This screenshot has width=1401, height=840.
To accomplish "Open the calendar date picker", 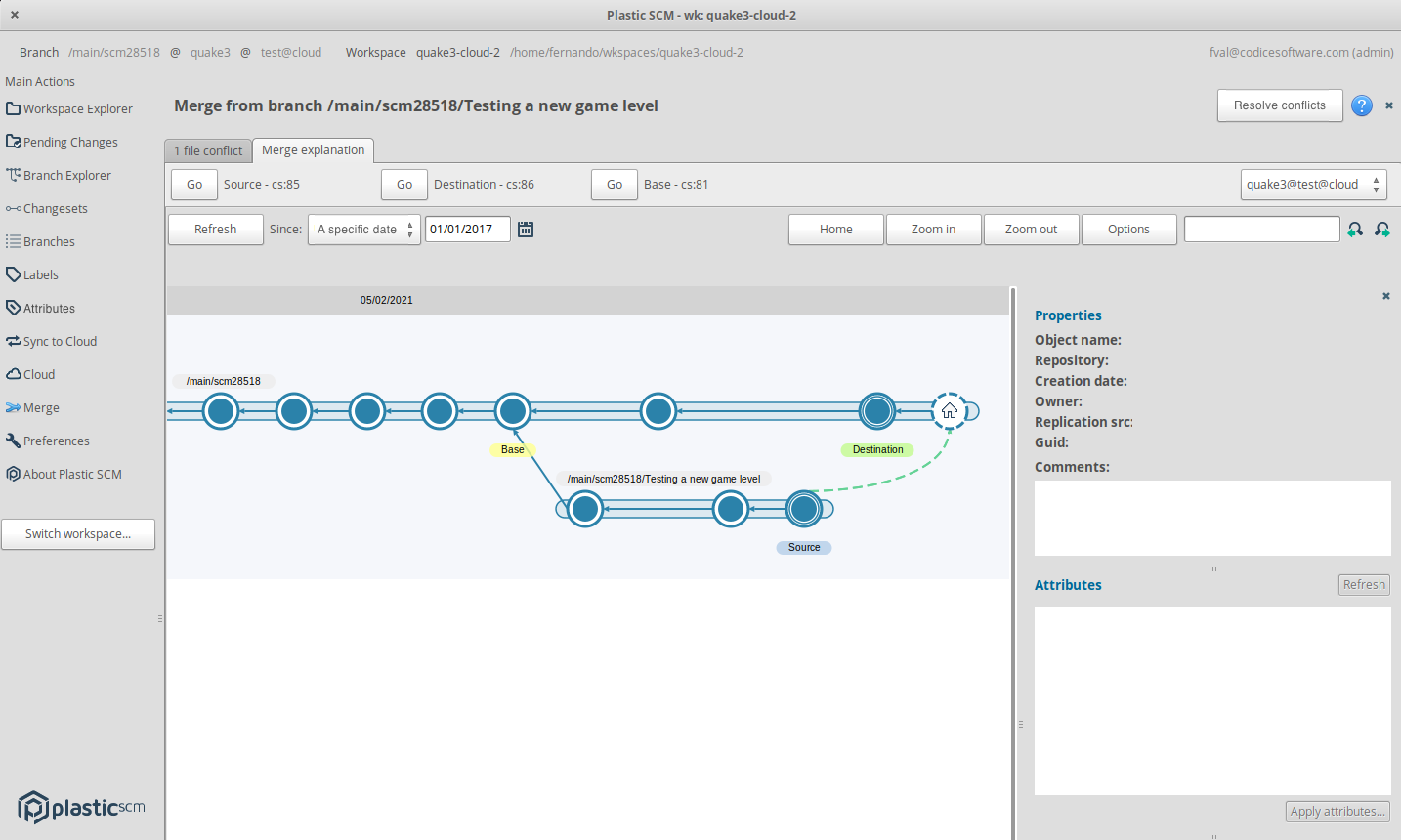I will [x=526, y=230].
